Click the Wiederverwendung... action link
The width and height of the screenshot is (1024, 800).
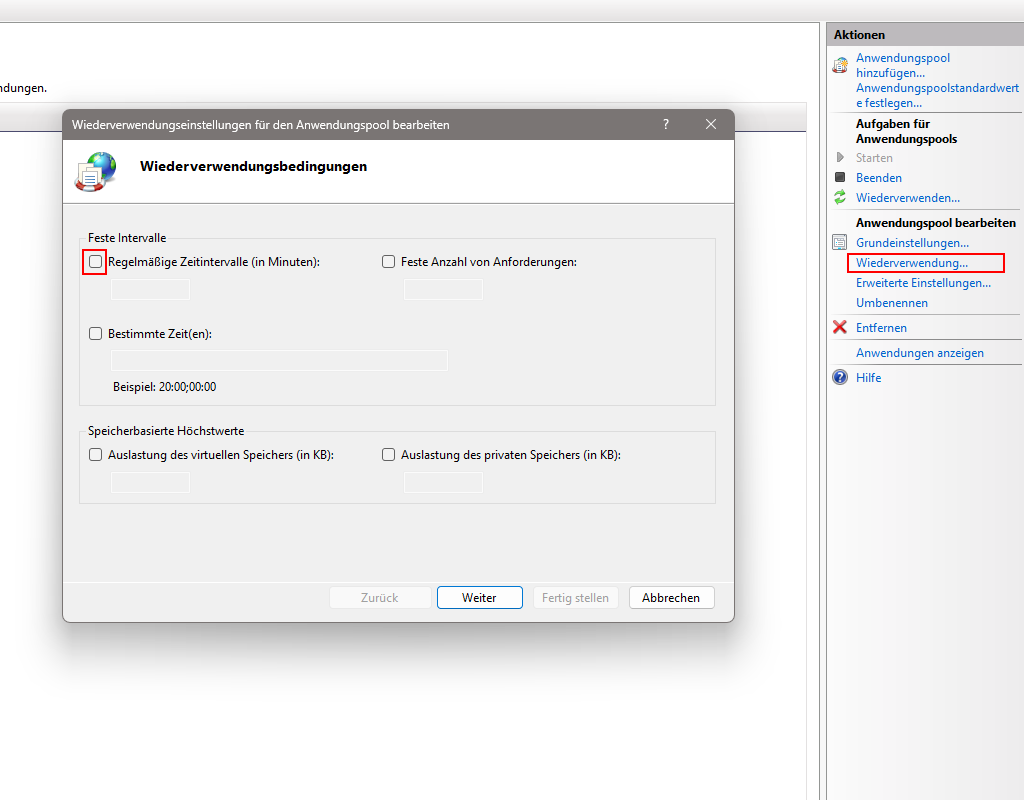tap(911, 263)
